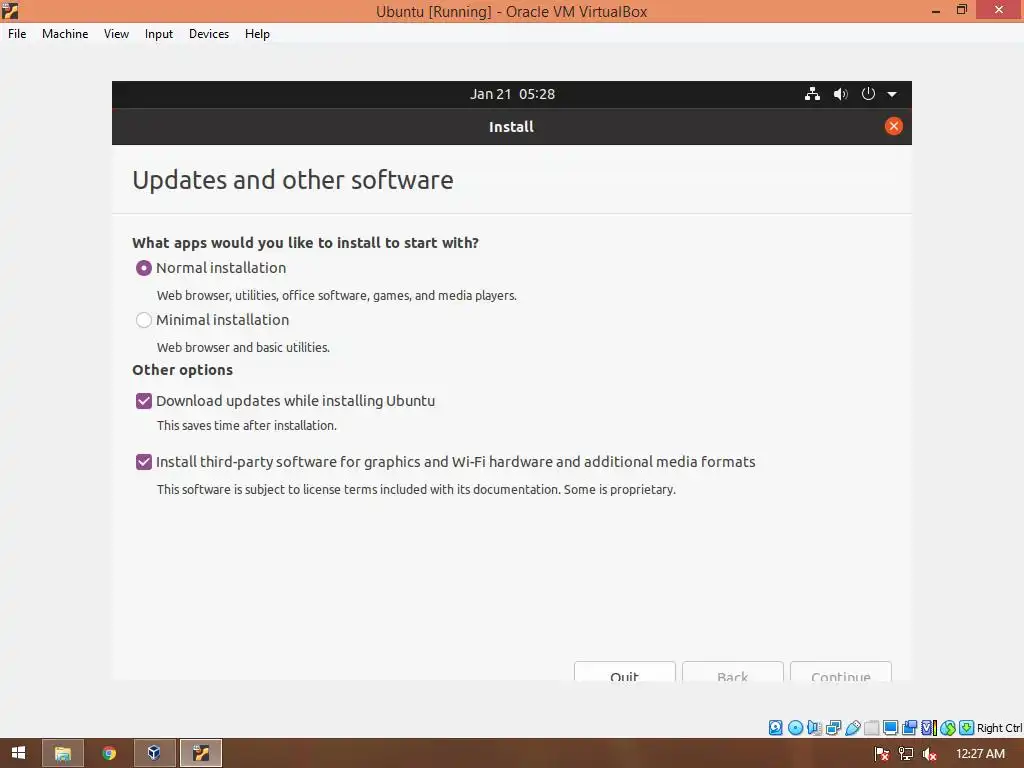Image resolution: width=1024 pixels, height=768 pixels.
Task: Open the Input menu
Action: point(159,34)
